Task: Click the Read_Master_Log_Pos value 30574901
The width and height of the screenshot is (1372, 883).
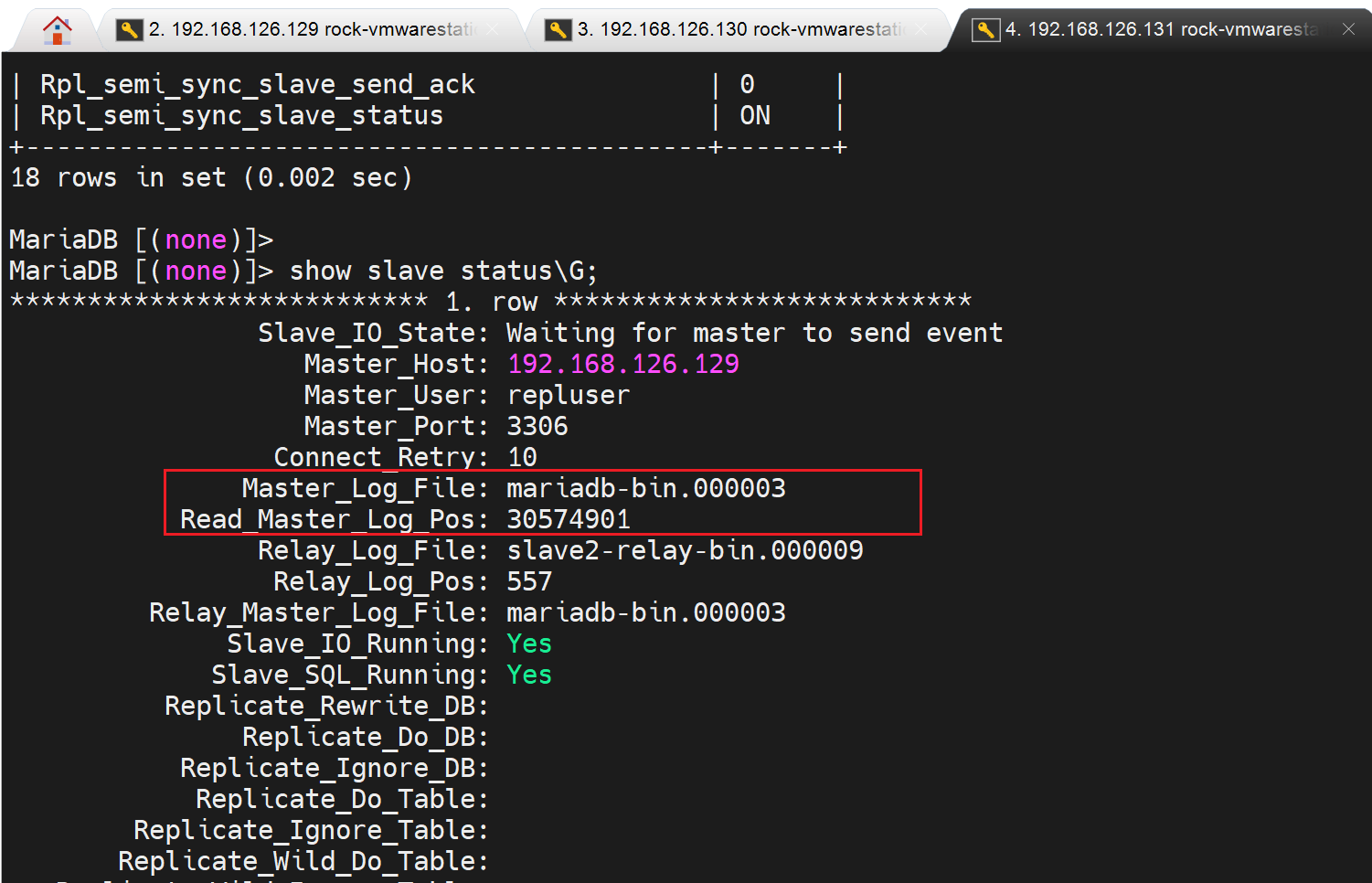Action: click(569, 519)
